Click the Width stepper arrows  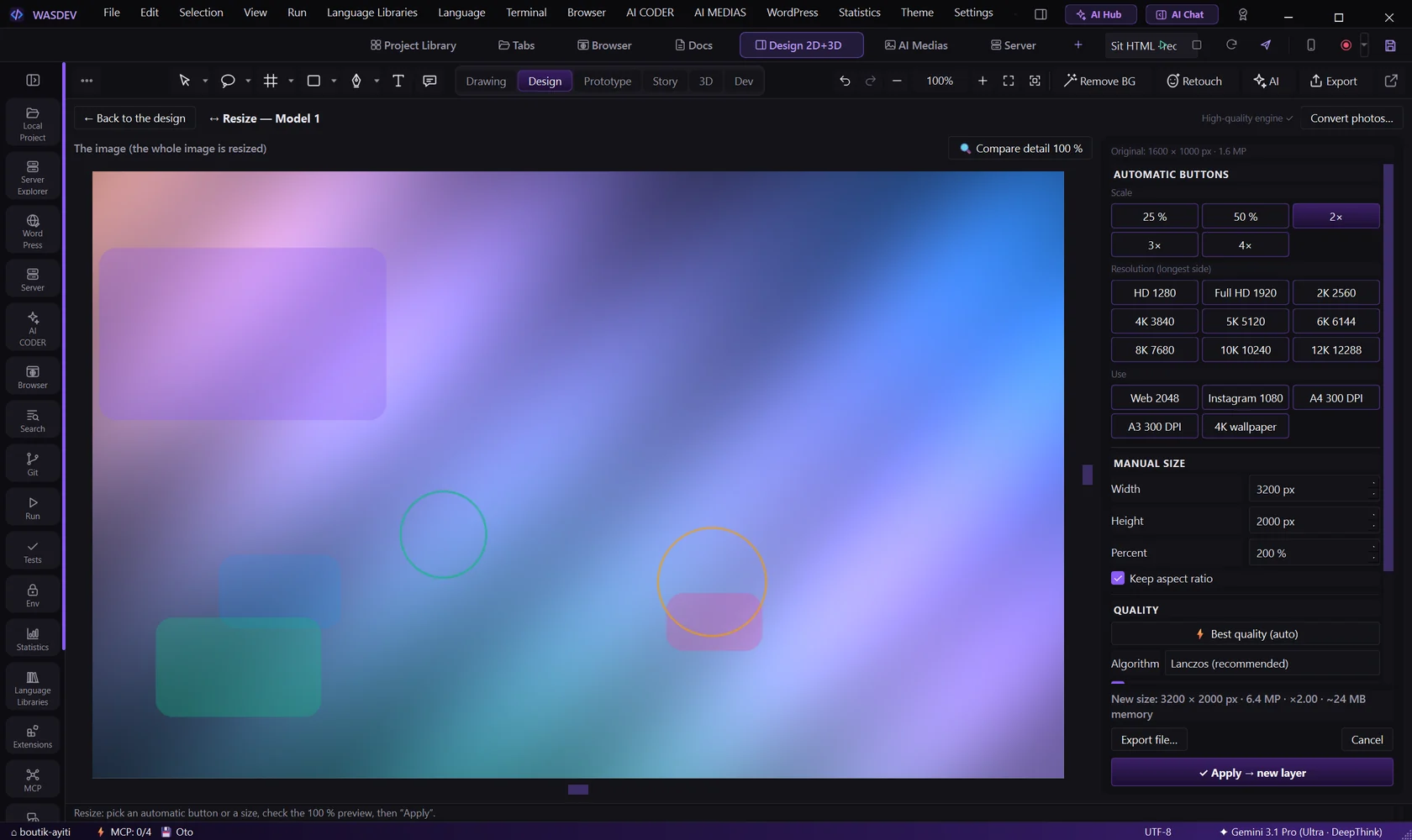tap(1374, 489)
